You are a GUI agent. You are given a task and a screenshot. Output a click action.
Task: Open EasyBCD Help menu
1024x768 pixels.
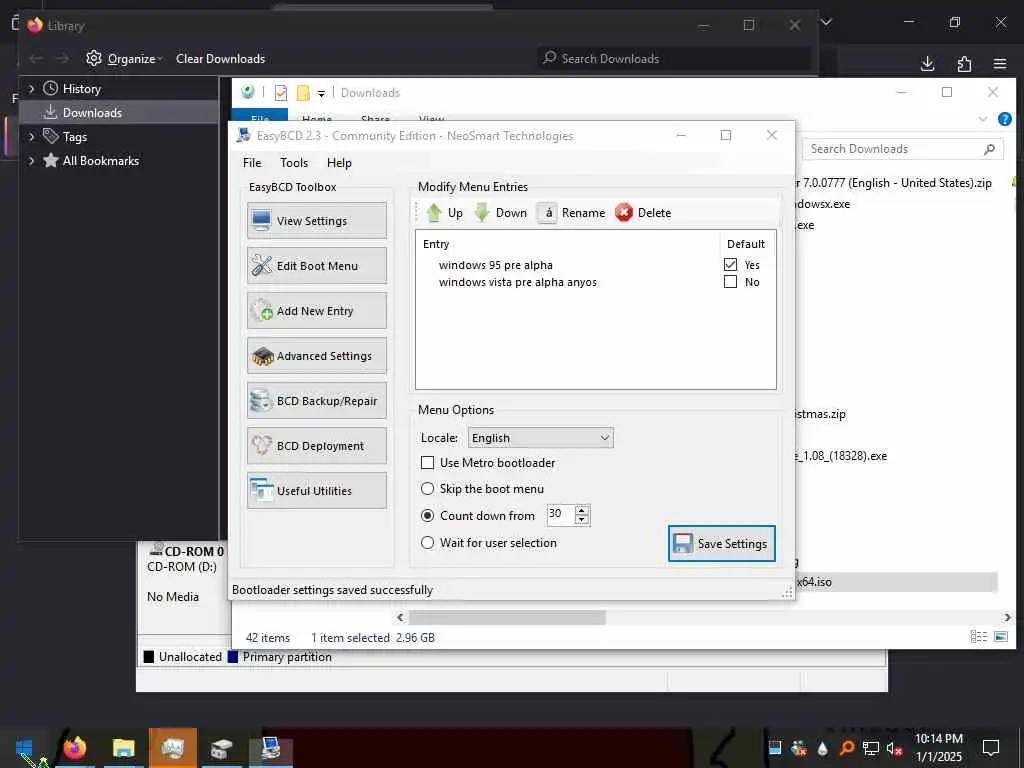tap(339, 163)
